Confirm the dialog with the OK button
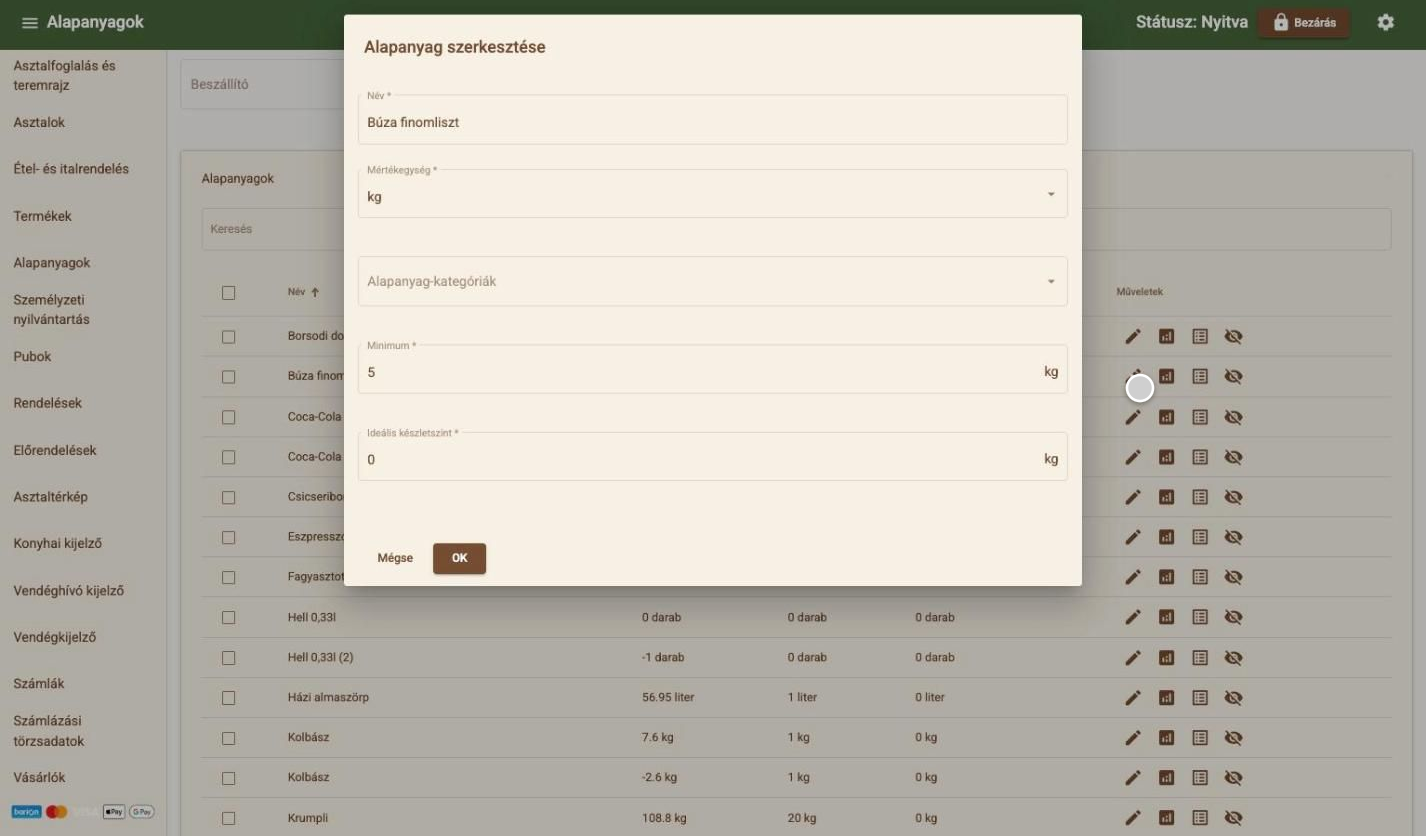The width and height of the screenshot is (1426, 836). click(459, 558)
